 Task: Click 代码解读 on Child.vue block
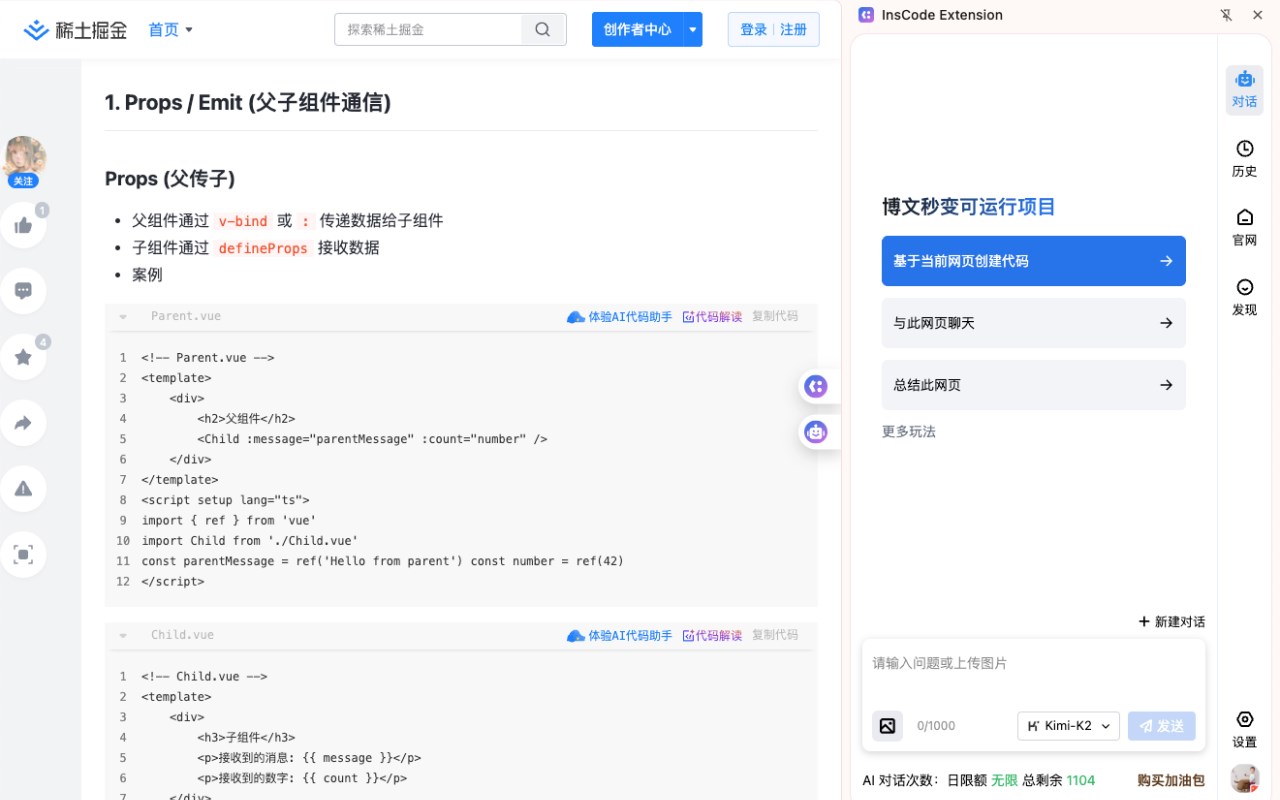[712, 636]
